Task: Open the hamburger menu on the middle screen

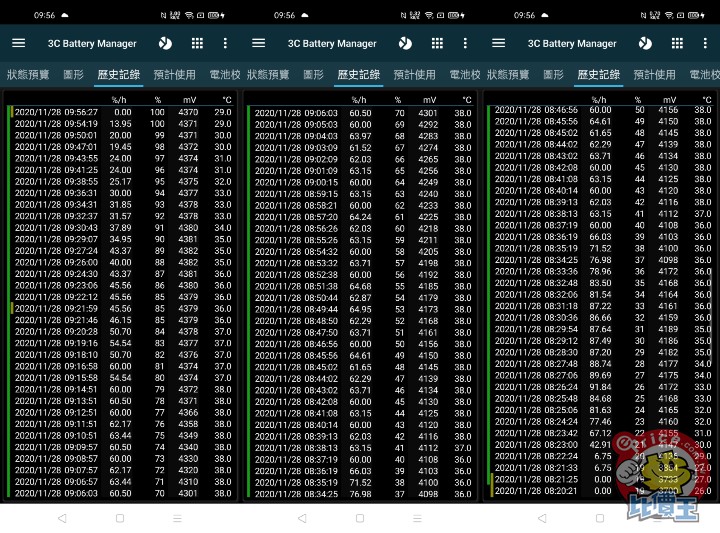Action: coord(258,43)
